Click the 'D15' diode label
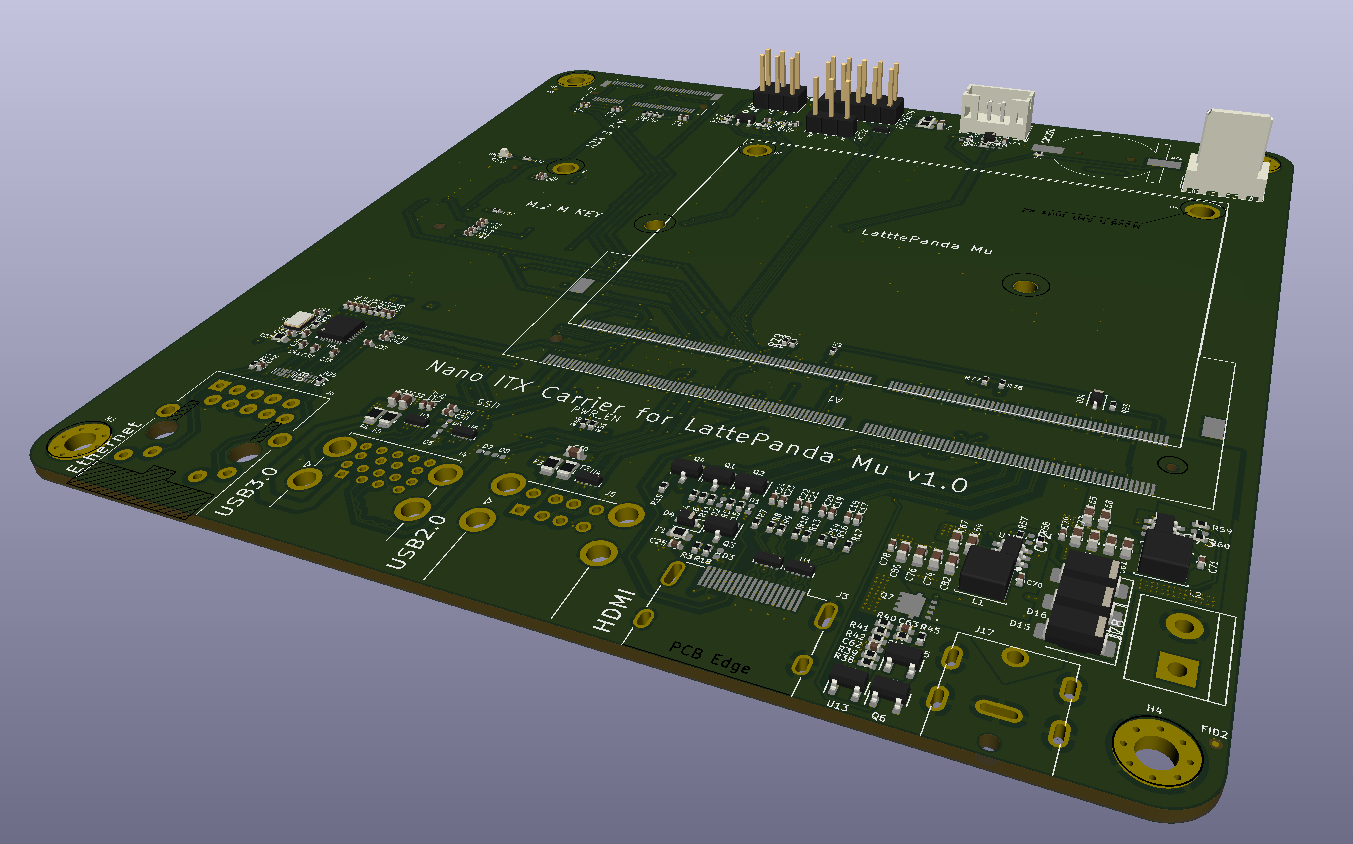Screen dimensions: 1353x844 pos(1020,625)
